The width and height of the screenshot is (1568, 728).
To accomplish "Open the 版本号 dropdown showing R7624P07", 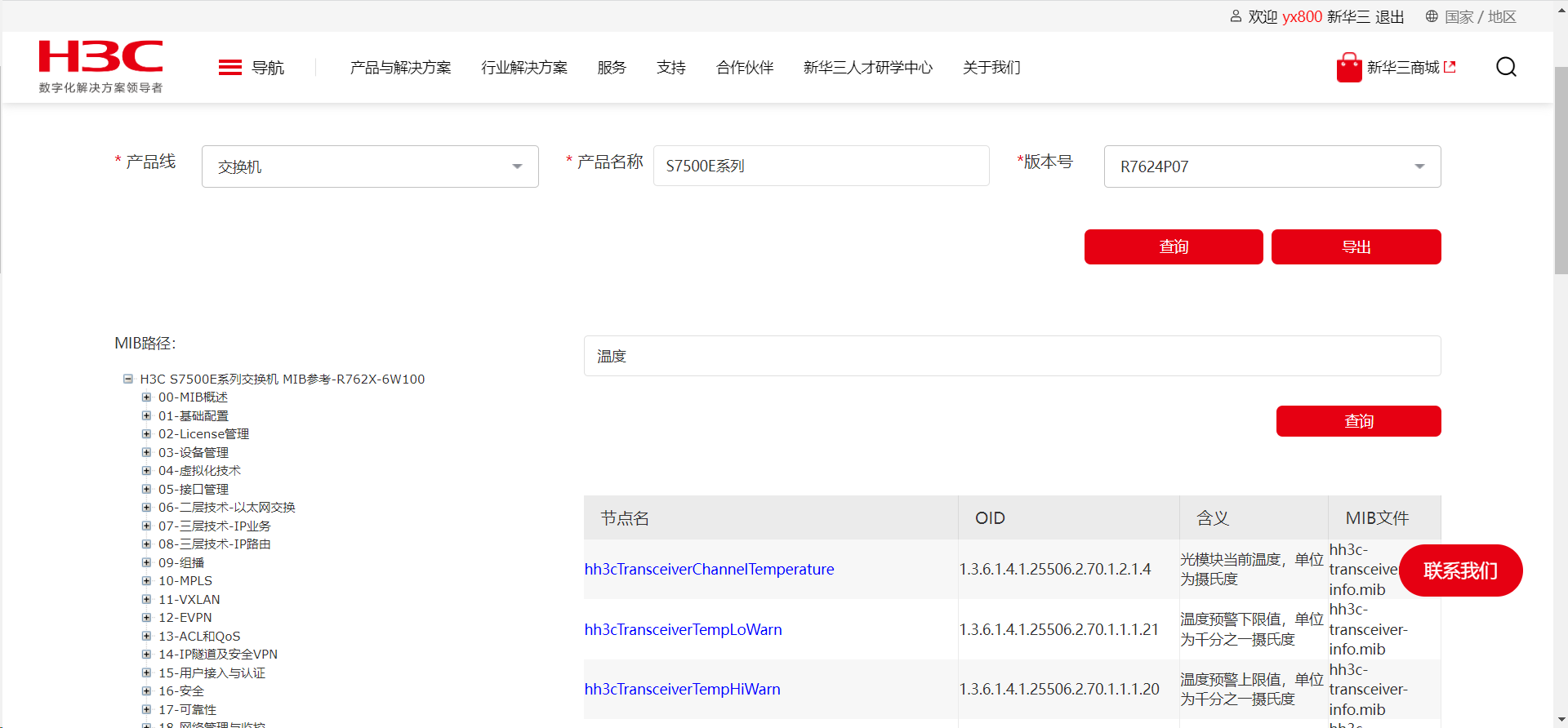I will click(1272, 166).
